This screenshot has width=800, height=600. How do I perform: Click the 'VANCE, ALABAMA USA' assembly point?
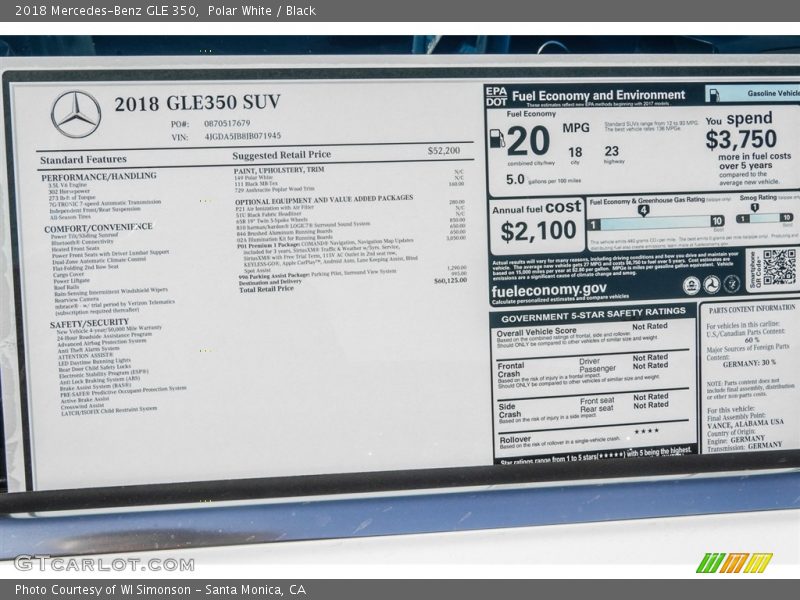745,423
